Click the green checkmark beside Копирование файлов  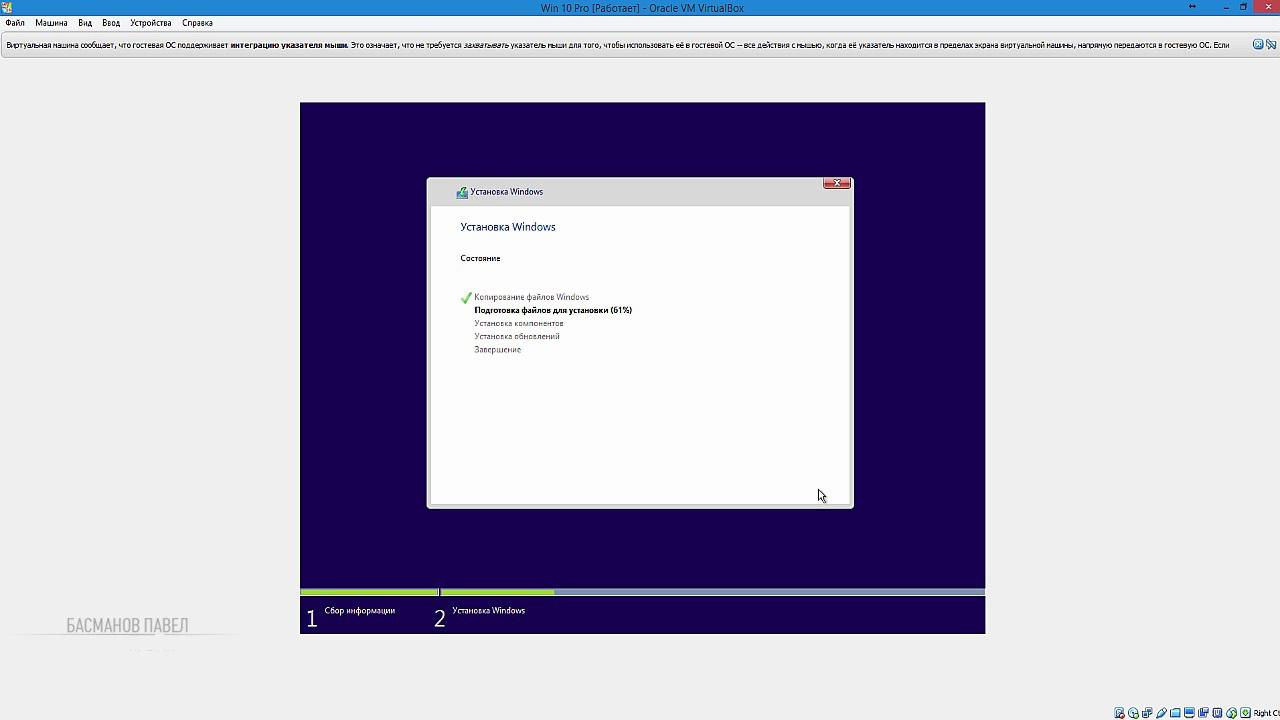[466, 298]
